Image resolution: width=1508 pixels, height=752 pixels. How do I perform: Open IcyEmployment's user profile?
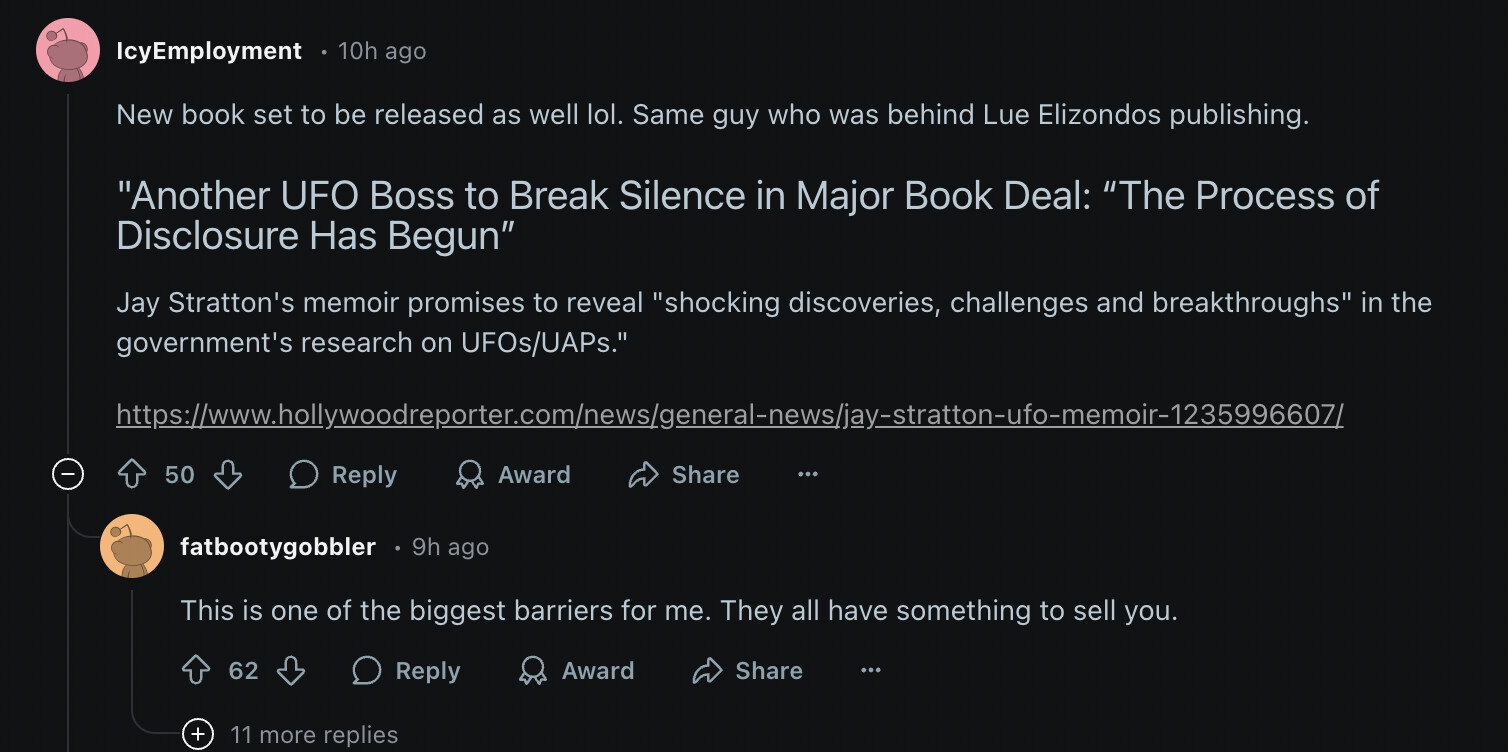click(x=209, y=51)
